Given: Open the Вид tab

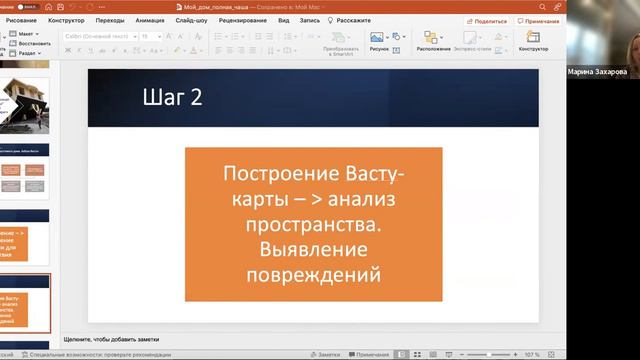Looking at the screenshot, I should (x=284, y=20).
